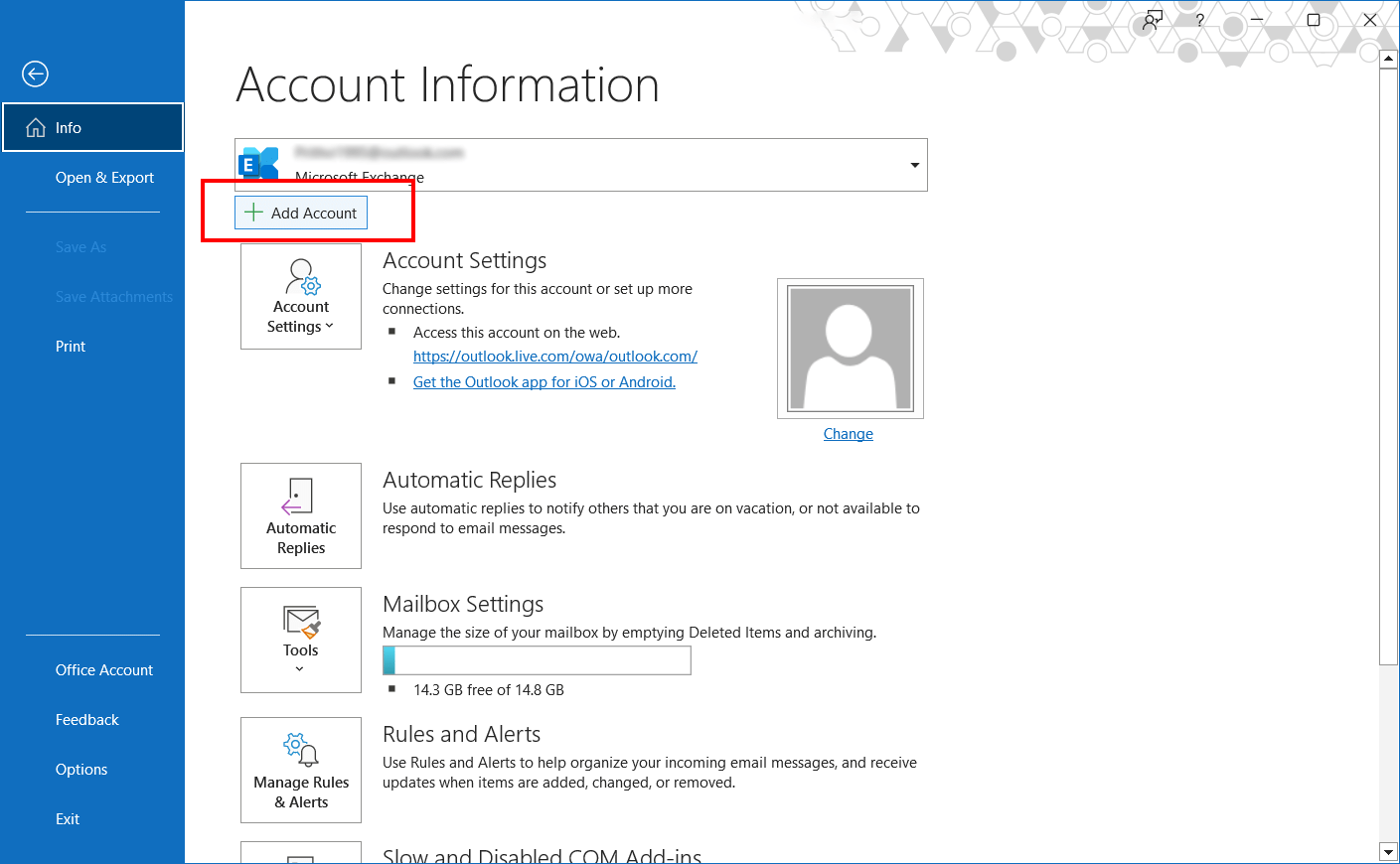Click the Automatic Replies heading text
The image size is (1400, 864).
469,480
